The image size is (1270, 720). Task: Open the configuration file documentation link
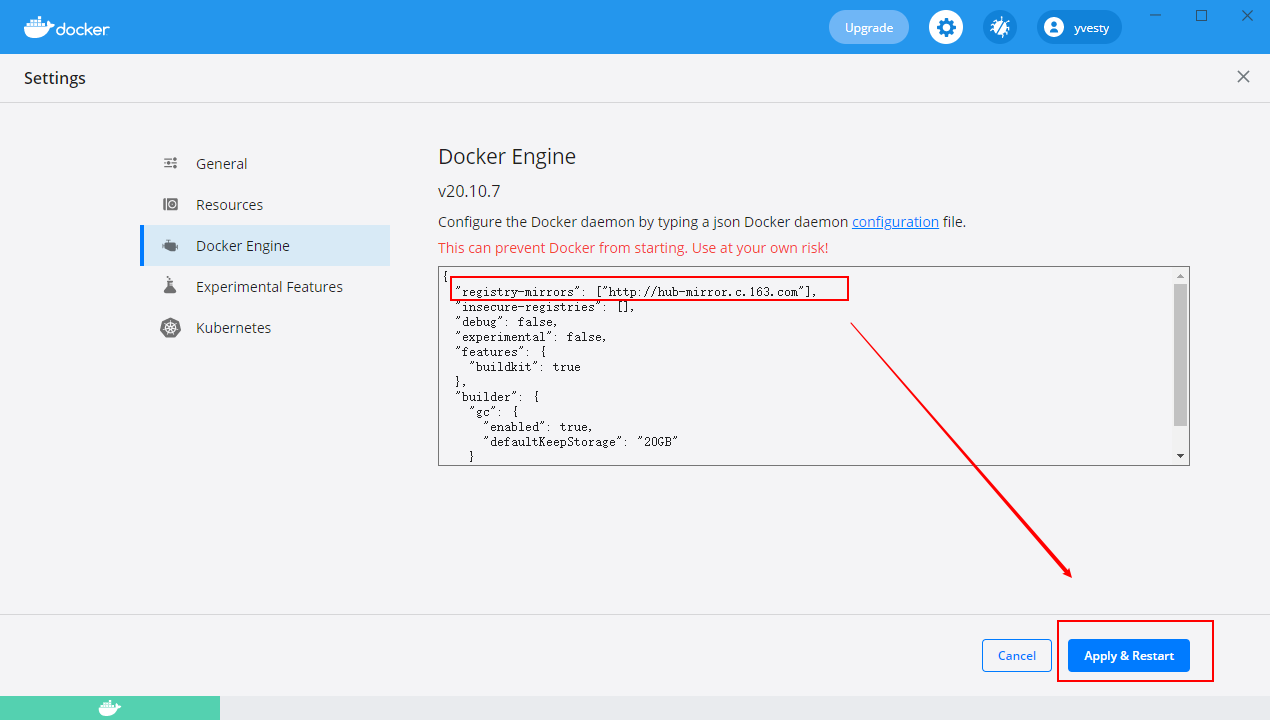coord(895,222)
